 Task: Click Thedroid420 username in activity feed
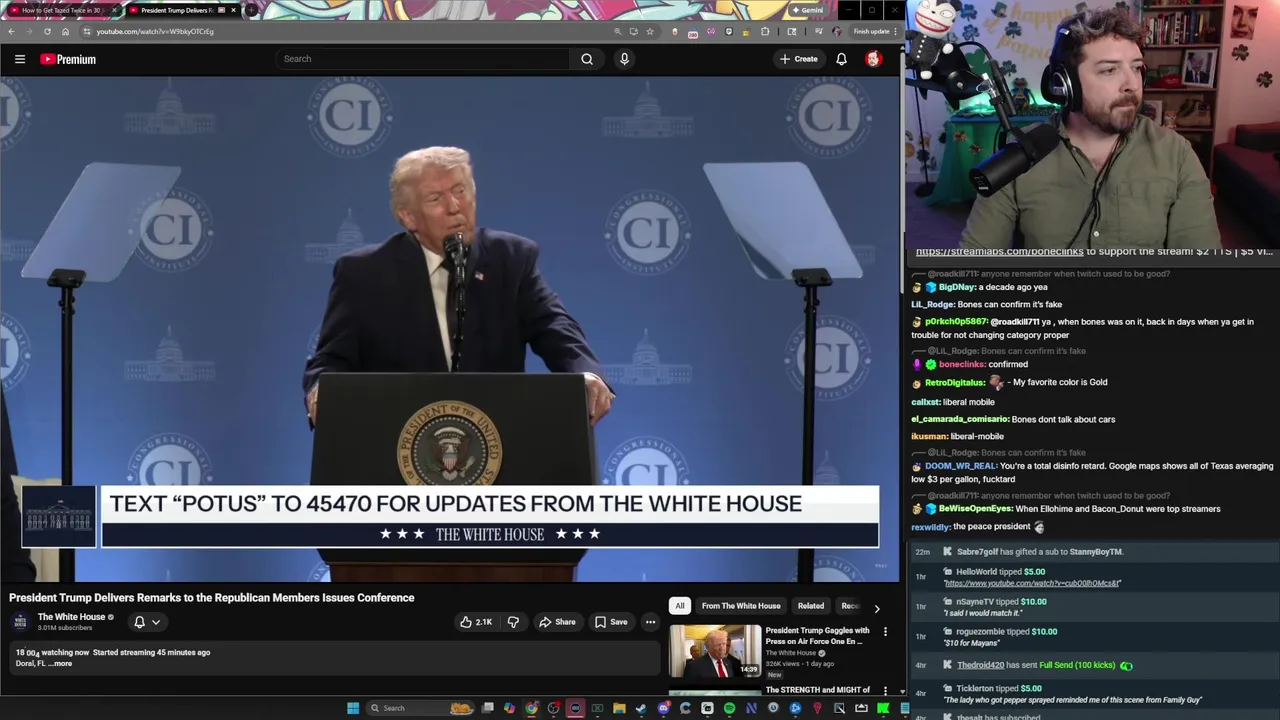point(980,665)
